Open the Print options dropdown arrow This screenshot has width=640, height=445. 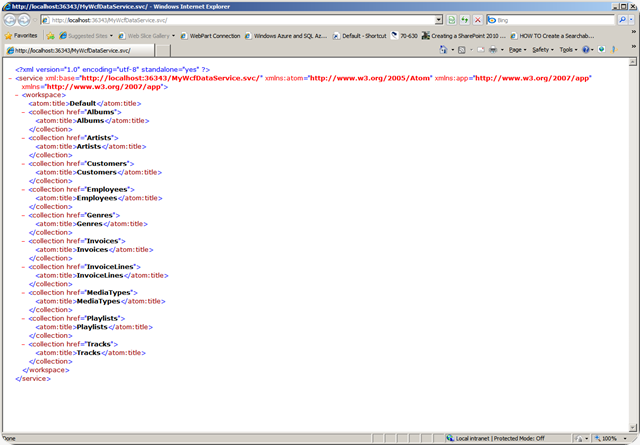tap(502, 50)
